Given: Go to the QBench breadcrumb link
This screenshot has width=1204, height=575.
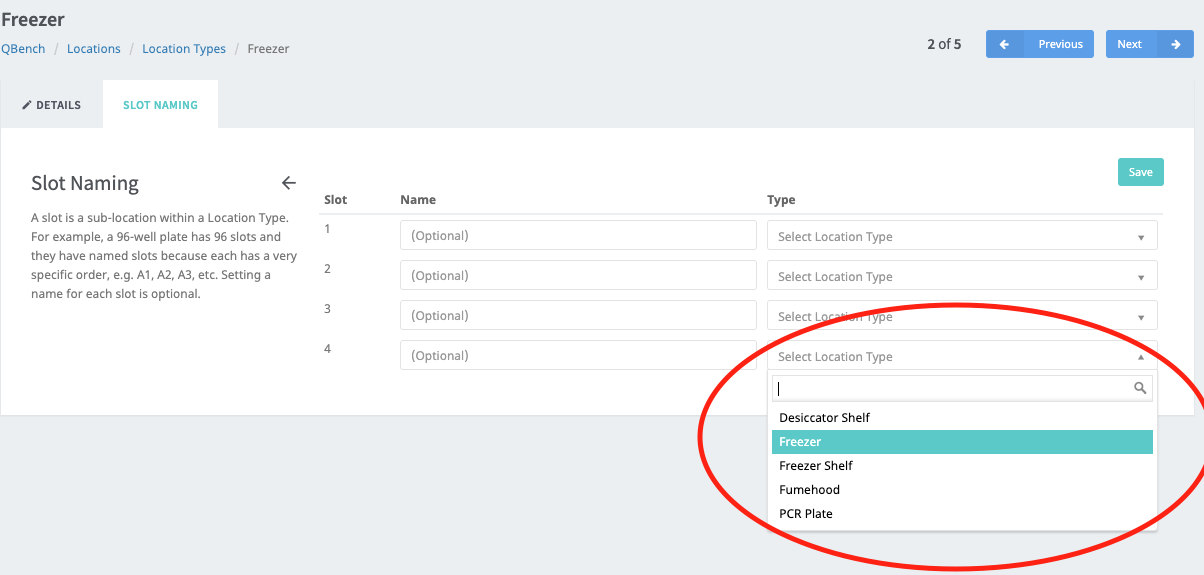Looking at the screenshot, I should click(x=23, y=49).
